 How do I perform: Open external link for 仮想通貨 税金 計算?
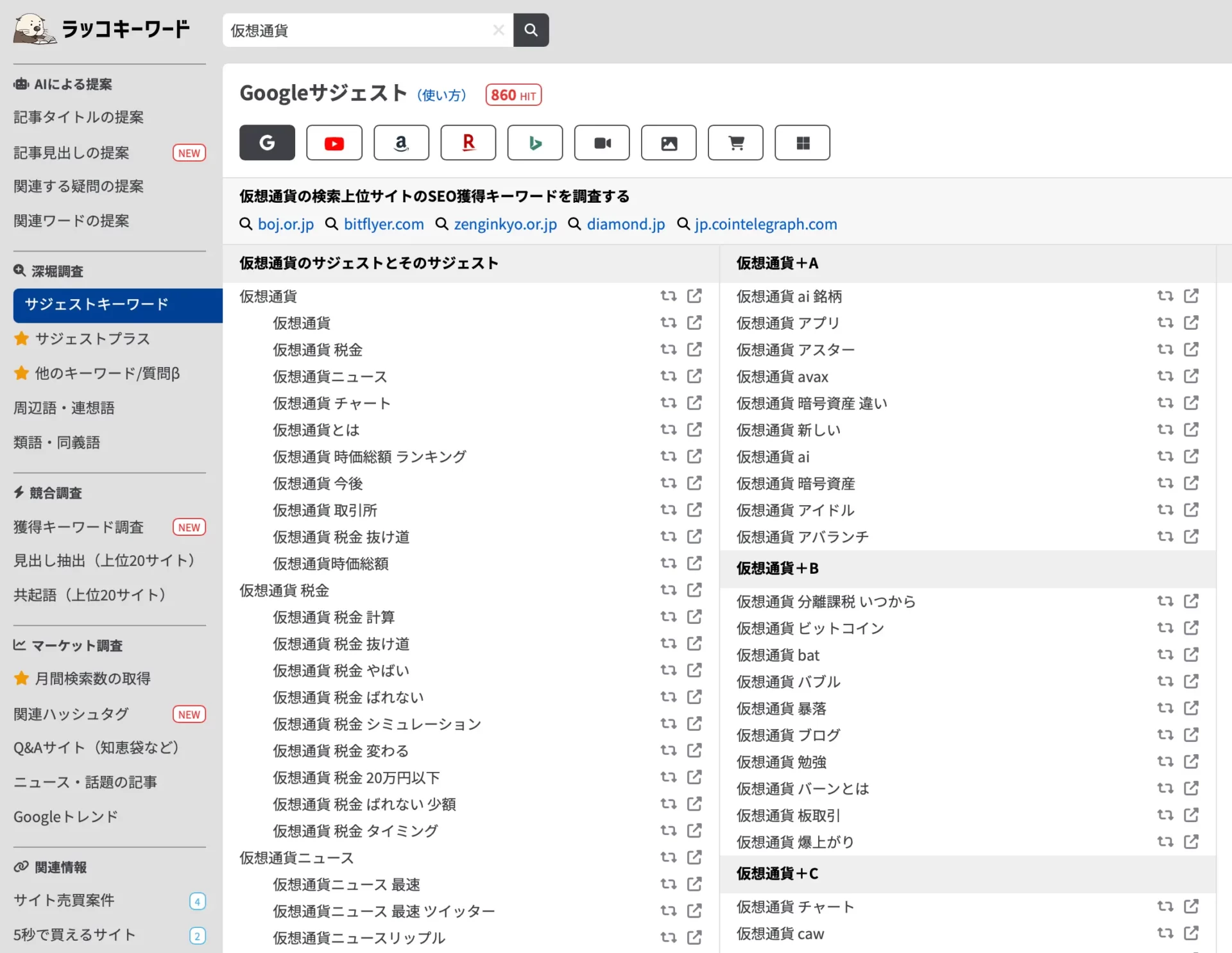[x=694, y=617]
